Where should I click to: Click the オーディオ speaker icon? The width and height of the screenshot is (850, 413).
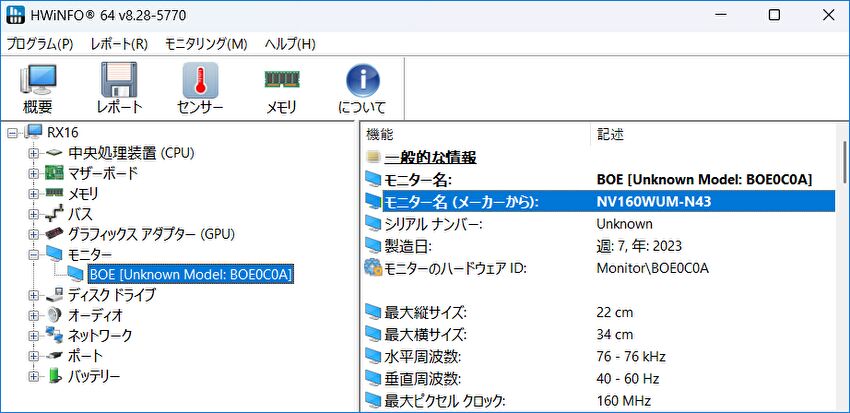point(54,315)
